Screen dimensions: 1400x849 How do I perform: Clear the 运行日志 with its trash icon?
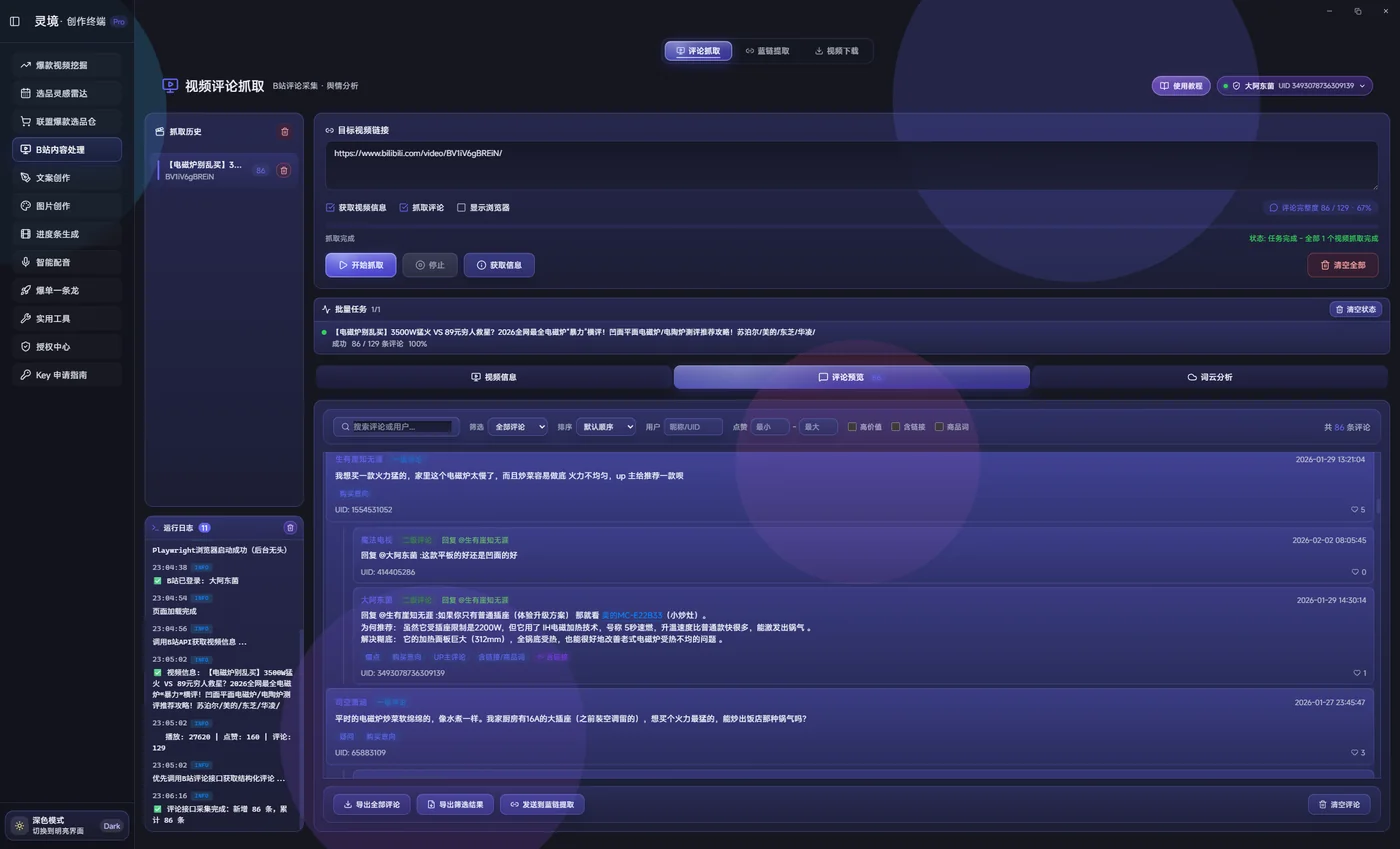click(x=290, y=528)
